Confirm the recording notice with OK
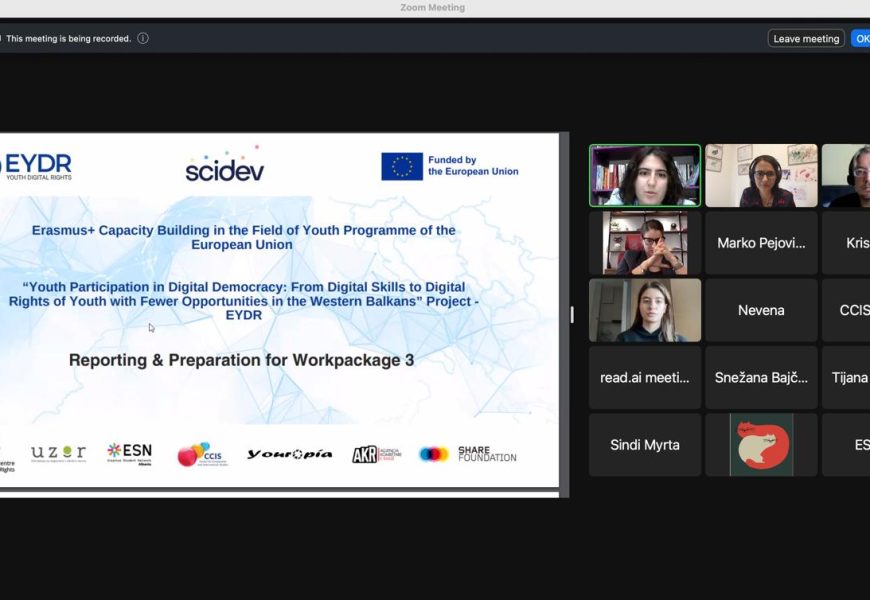 point(860,38)
